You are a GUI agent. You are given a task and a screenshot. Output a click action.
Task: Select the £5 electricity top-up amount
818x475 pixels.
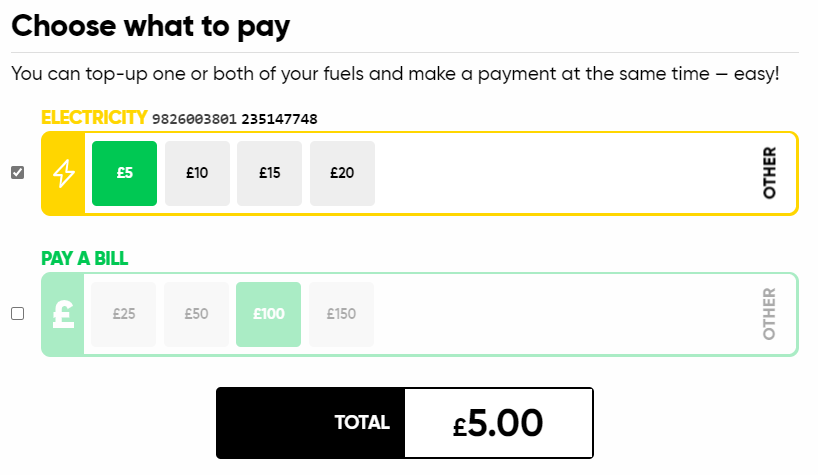coord(125,173)
